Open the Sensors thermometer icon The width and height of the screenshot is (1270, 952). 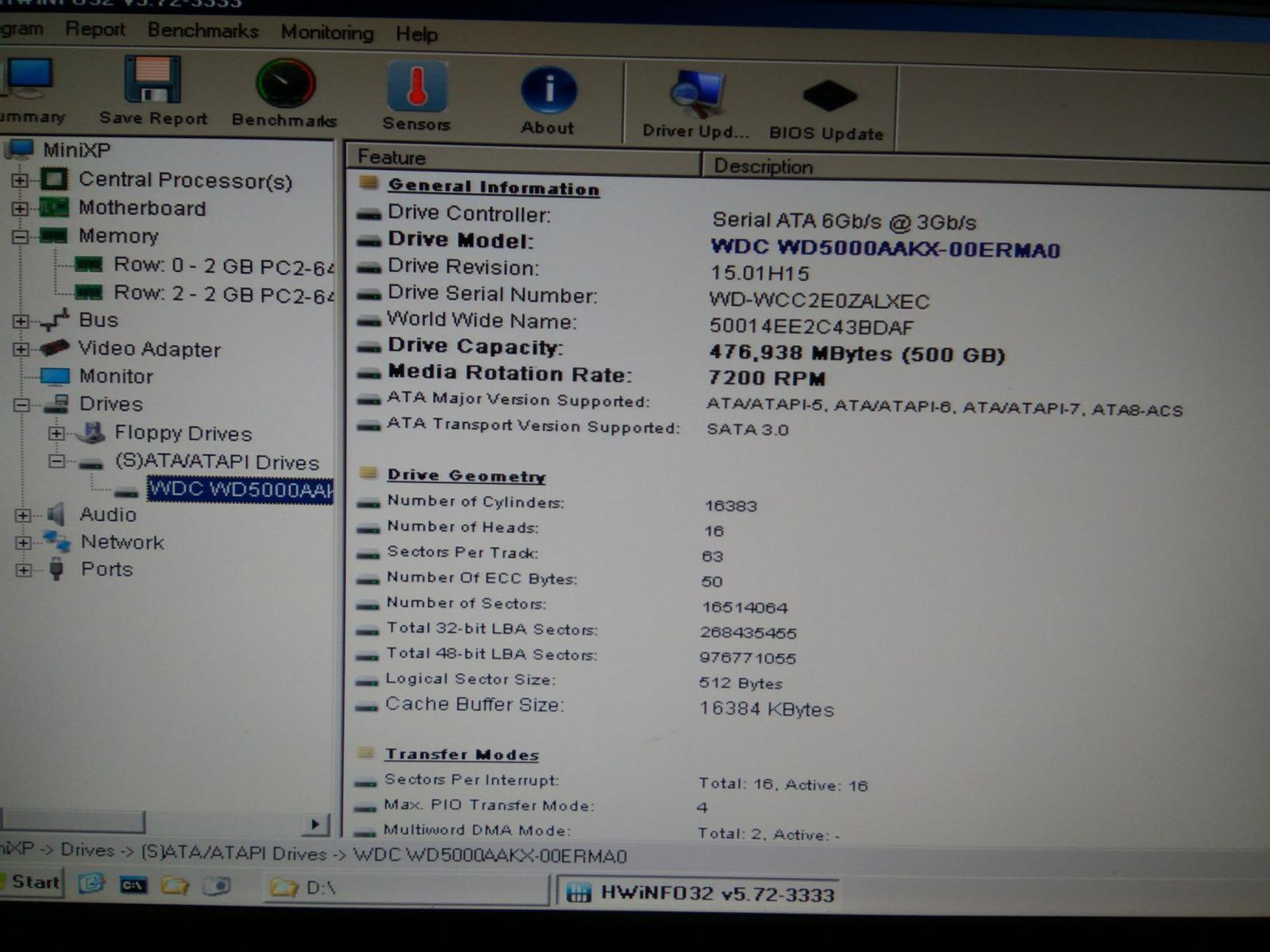[417, 87]
